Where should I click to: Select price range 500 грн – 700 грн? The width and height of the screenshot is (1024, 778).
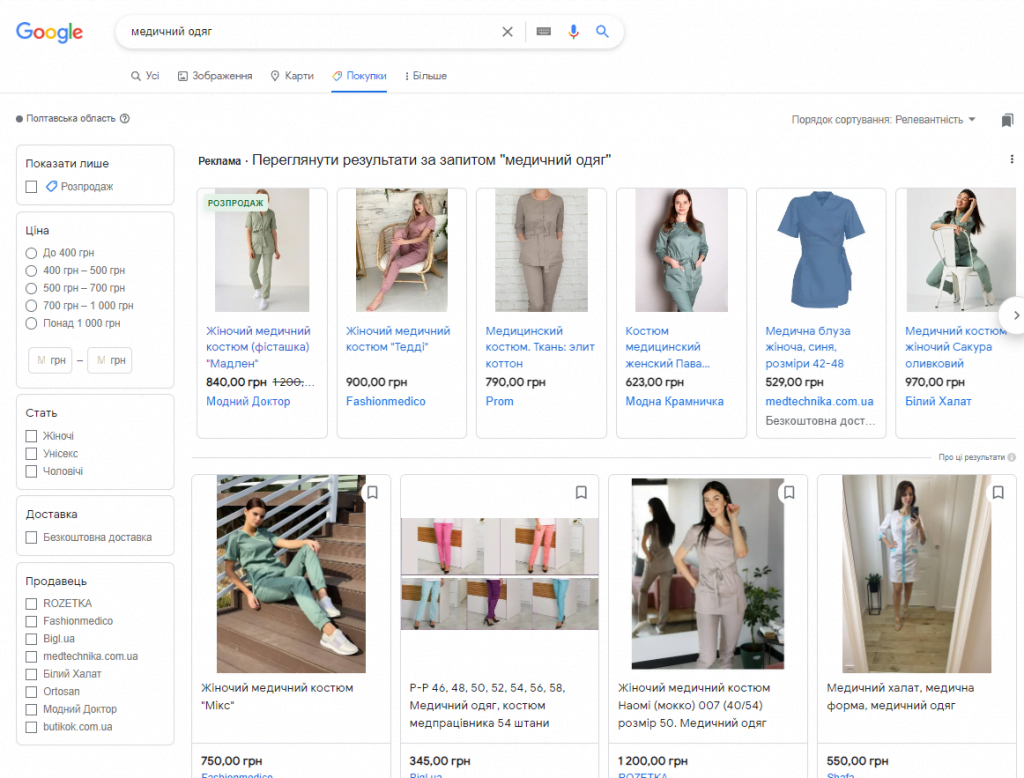31,288
